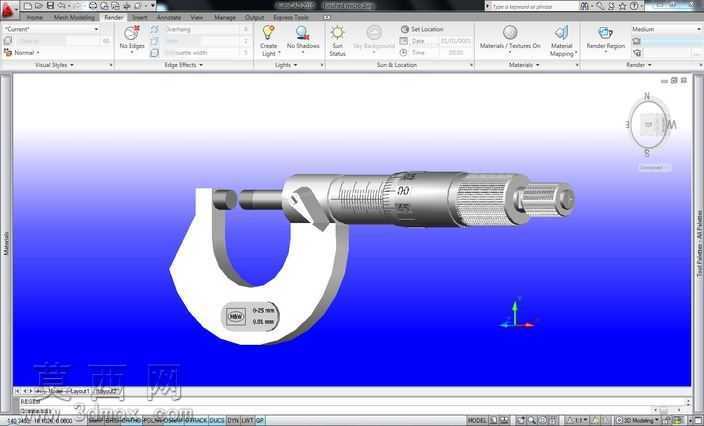Expand the Edge Effects panel
Screen dimensions: 704x426
click(x=183, y=65)
